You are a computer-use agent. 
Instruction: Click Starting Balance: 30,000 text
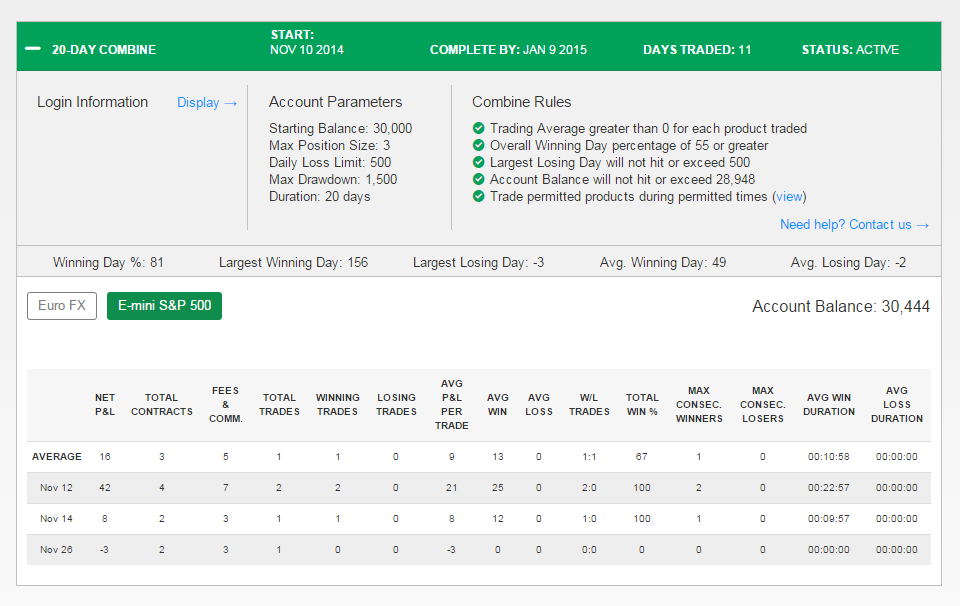(x=340, y=128)
